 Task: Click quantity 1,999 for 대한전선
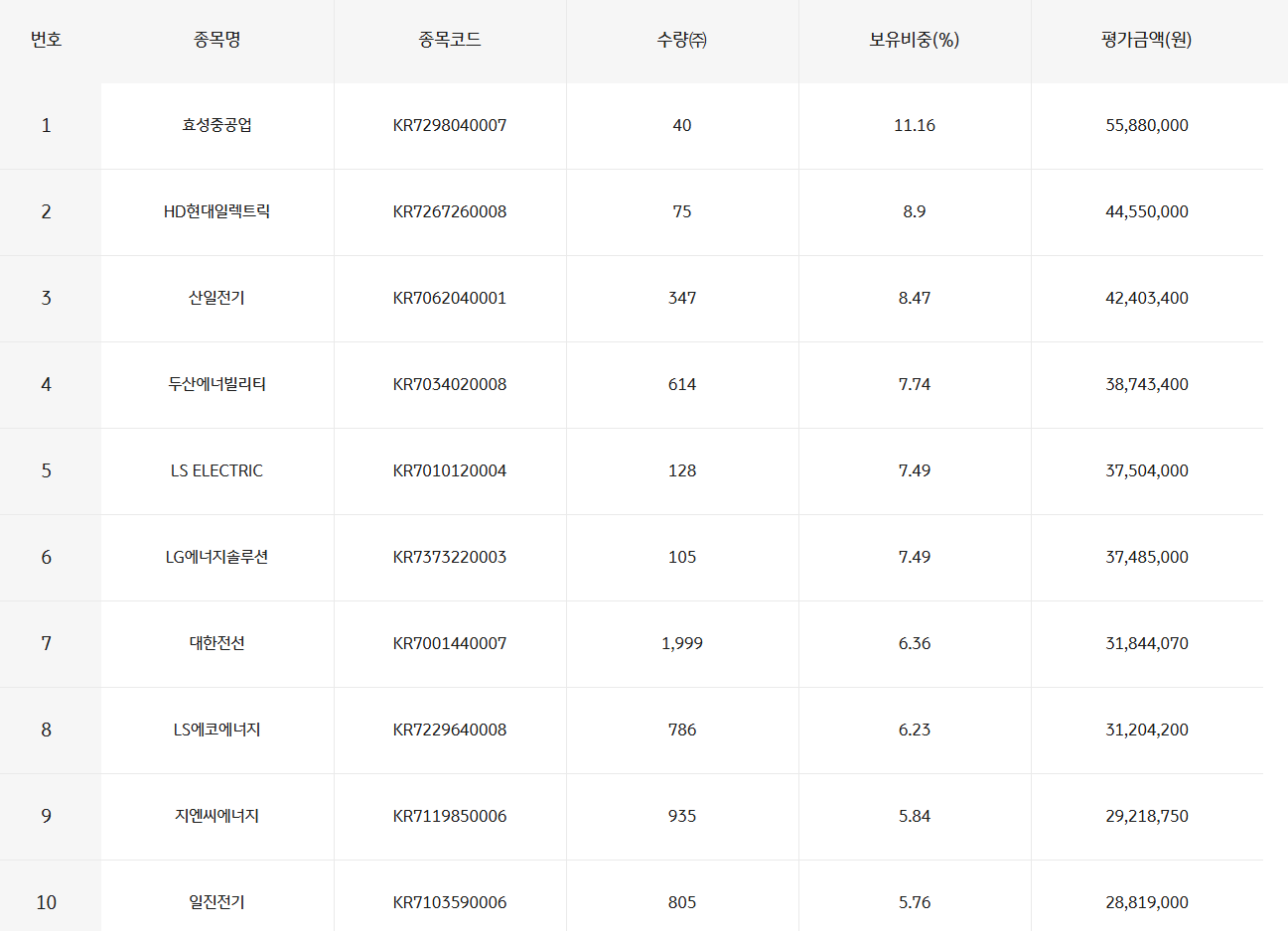coord(682,643)
